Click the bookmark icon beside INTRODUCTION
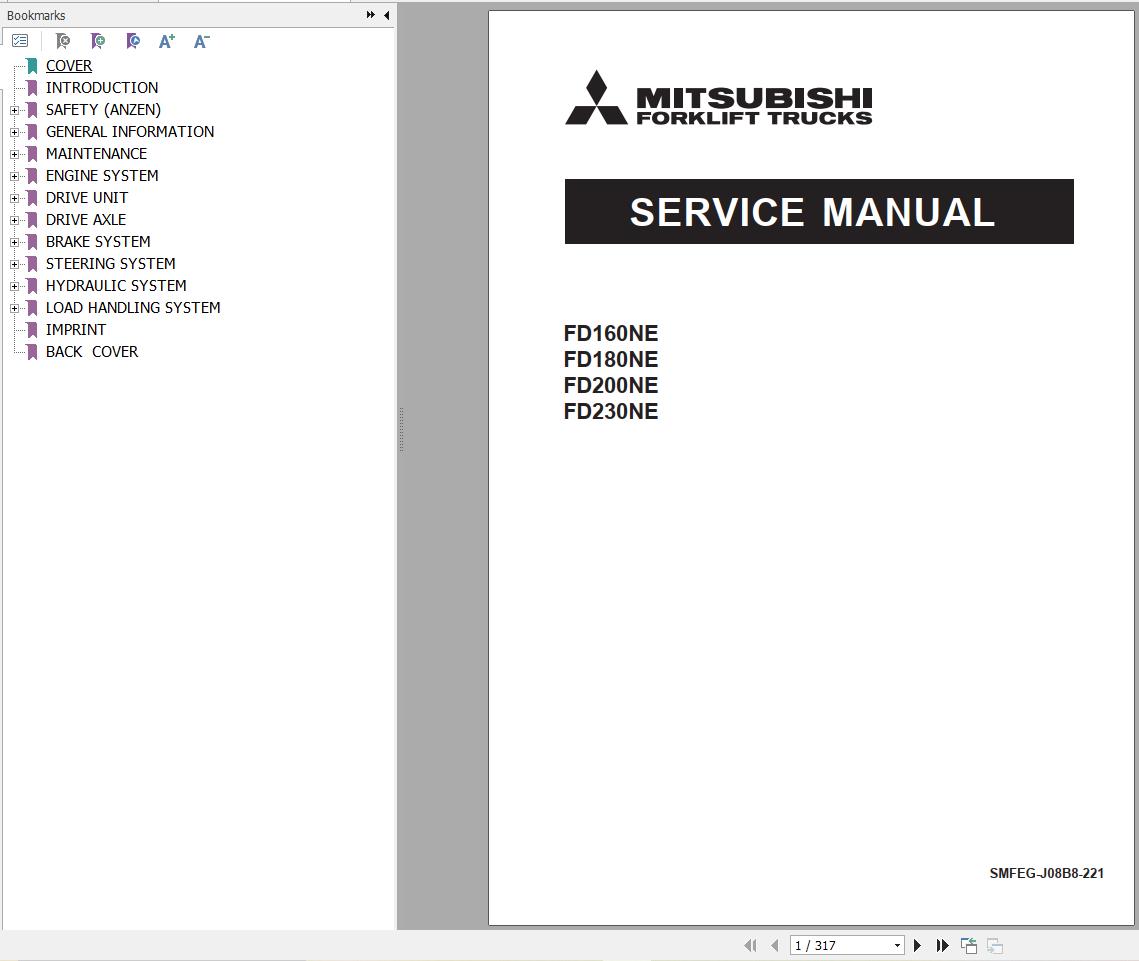Viewport: 1139px width, 961px height. pyautogui.click(x=32, y=88)
